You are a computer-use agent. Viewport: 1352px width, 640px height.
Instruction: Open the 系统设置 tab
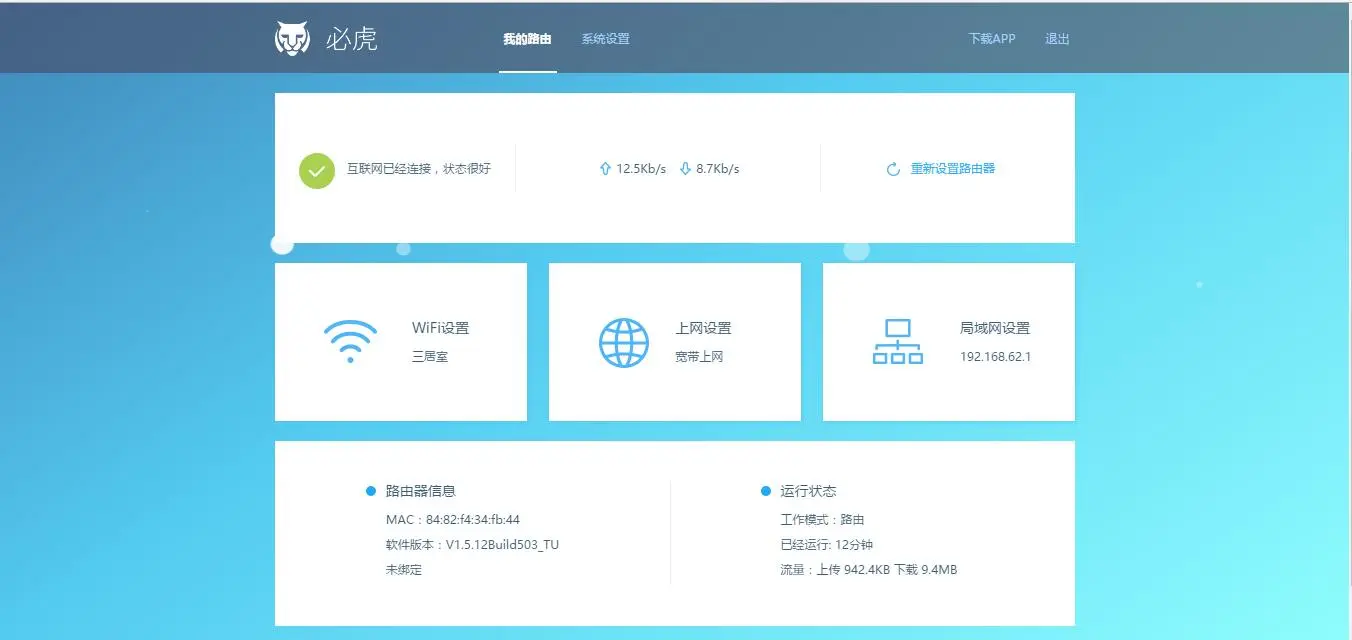(x=605, y=39)
